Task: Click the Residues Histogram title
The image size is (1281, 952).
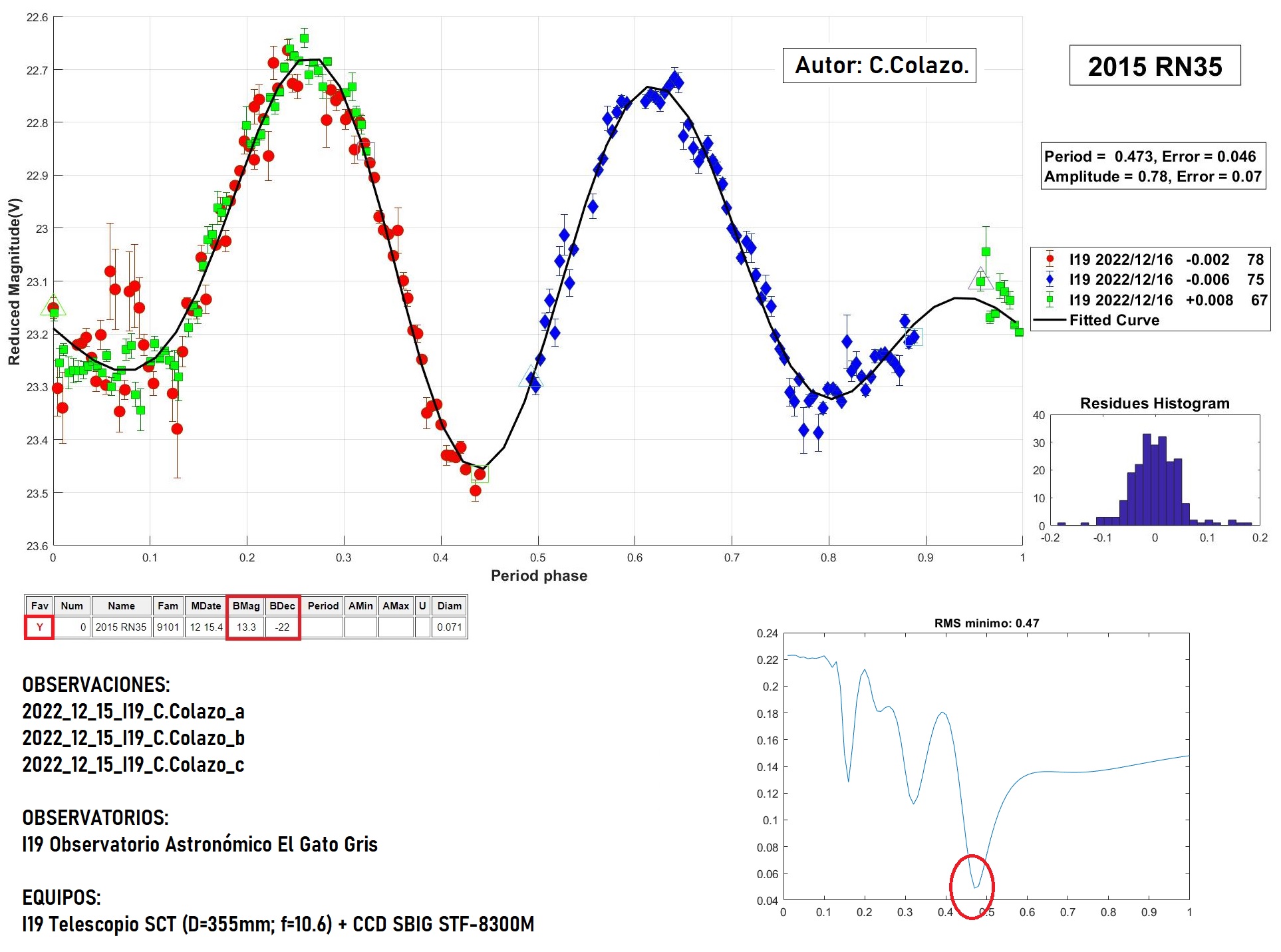Action: [x=1155, y=403]
